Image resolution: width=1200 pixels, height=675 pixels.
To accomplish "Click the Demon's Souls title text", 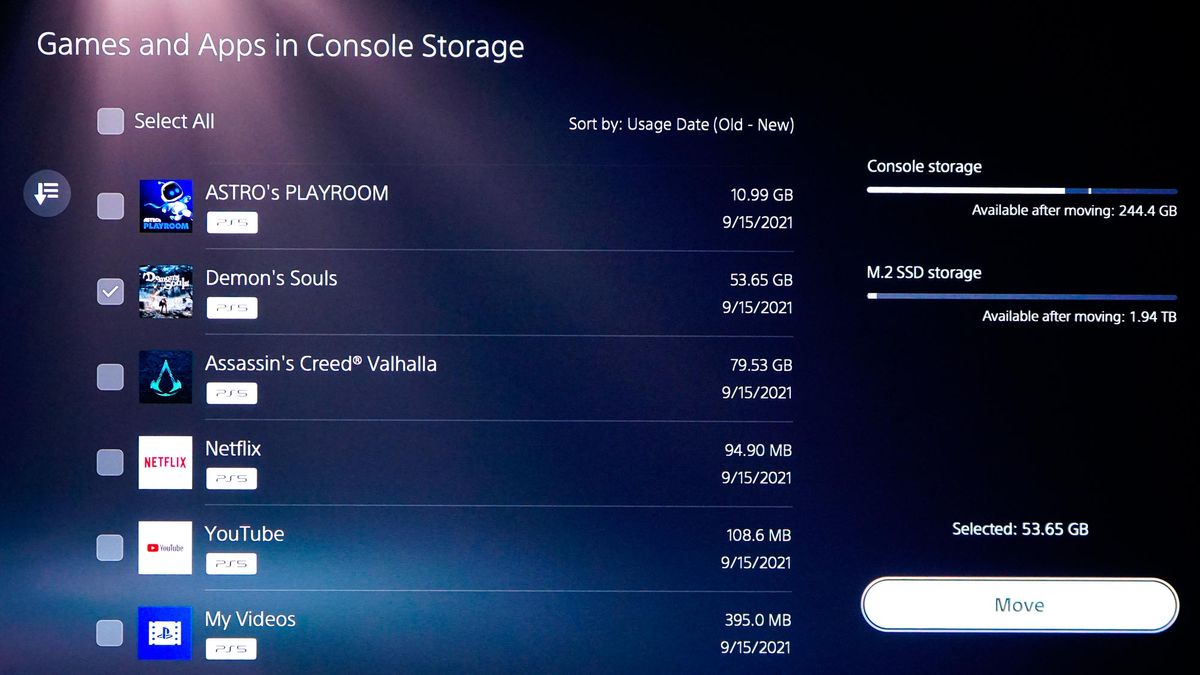I will (x=271, y=278).
